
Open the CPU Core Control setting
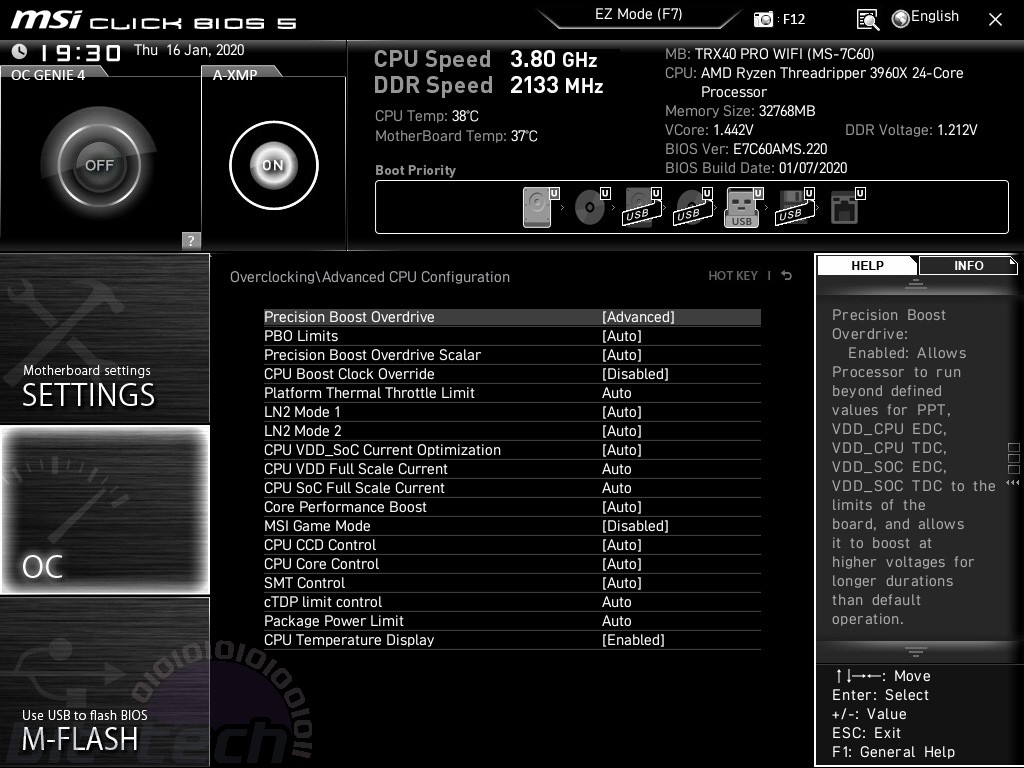(512, 564)
